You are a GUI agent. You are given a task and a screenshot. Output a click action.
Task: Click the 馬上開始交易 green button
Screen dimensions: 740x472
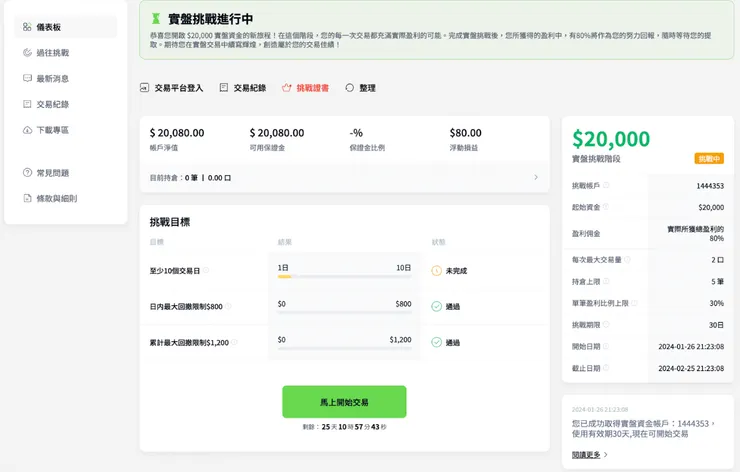click(x=344, y=402)
